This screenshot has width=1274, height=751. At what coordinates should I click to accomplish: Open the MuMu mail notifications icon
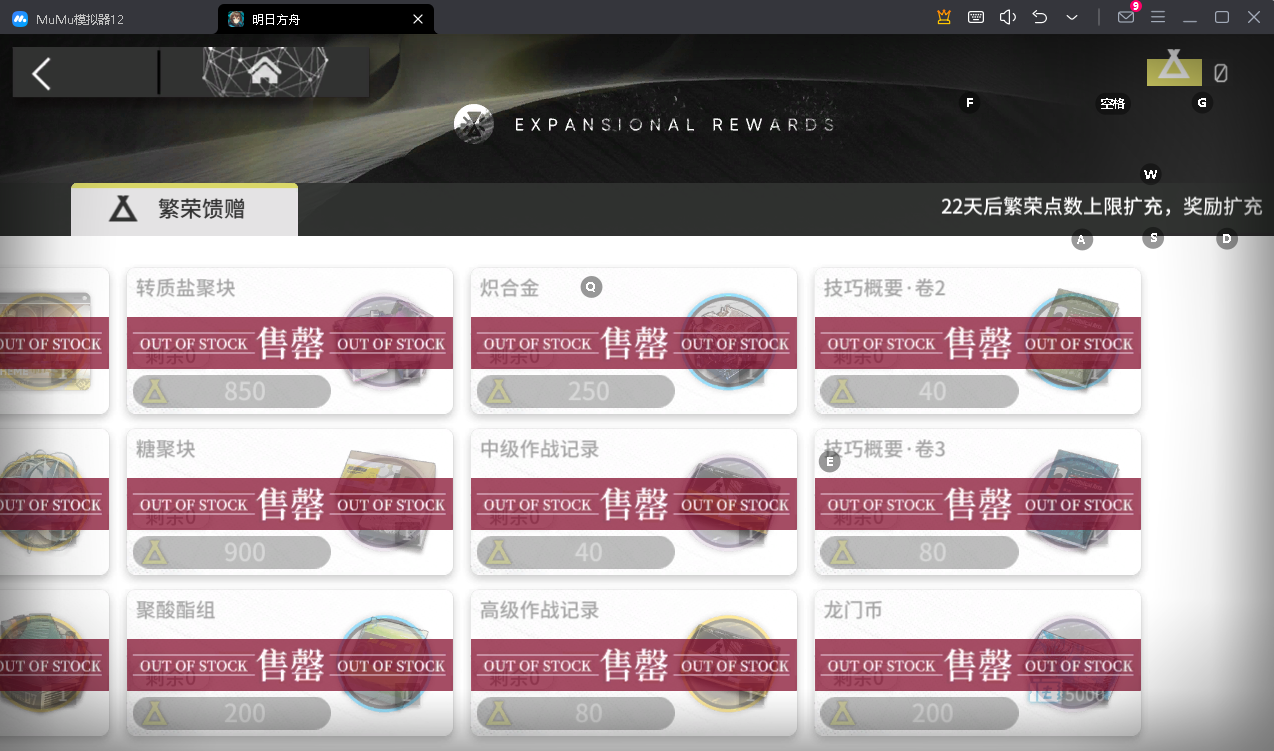[1127, 16]
